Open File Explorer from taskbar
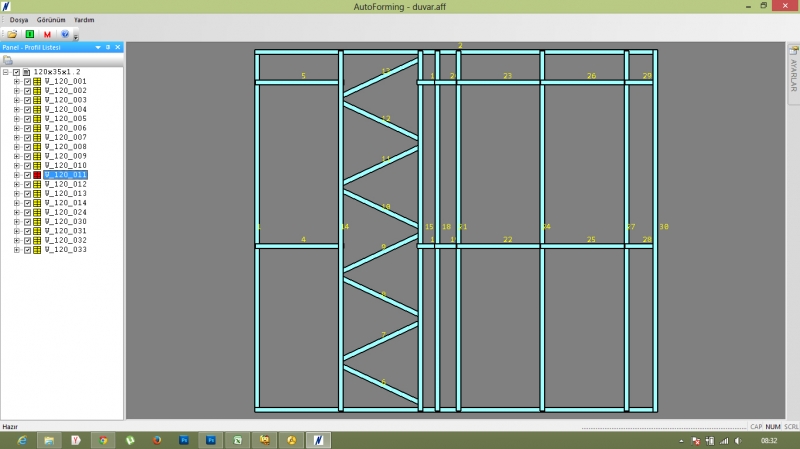 point(49,440)
